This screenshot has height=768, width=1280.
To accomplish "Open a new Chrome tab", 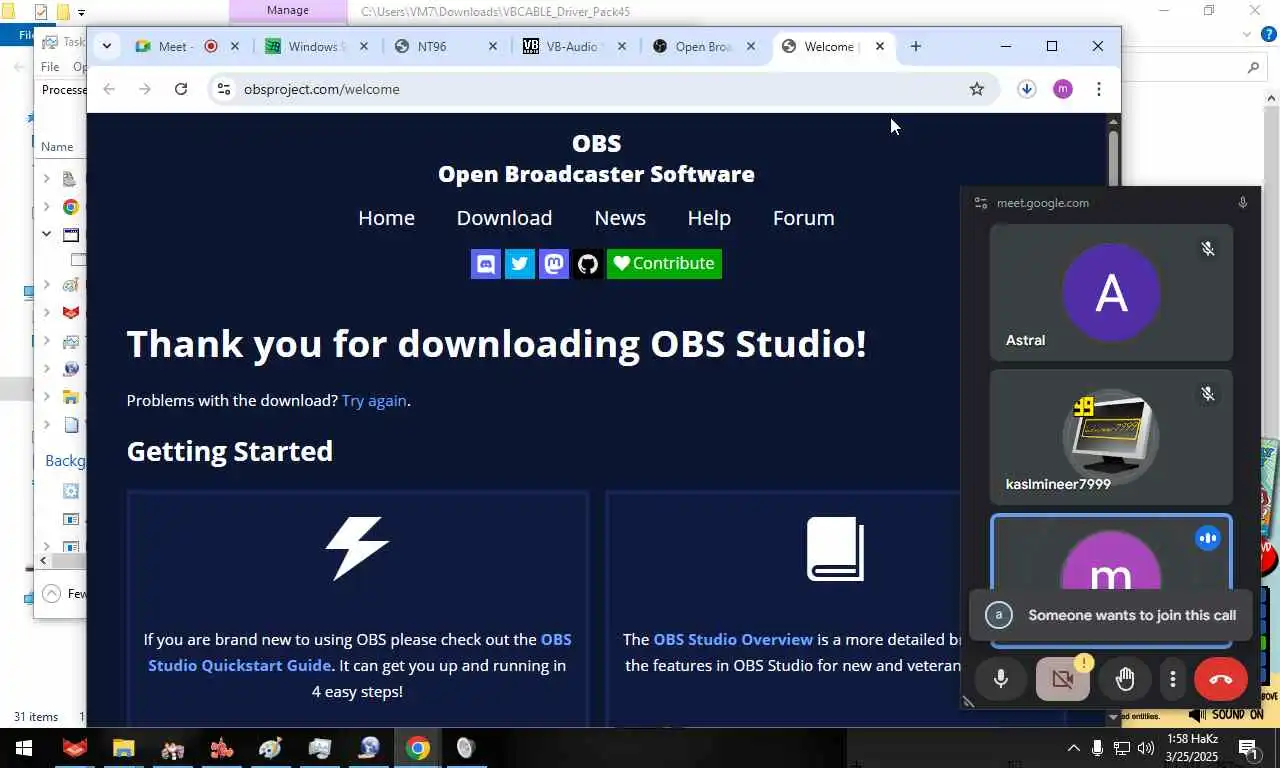I will click(916, 46).
